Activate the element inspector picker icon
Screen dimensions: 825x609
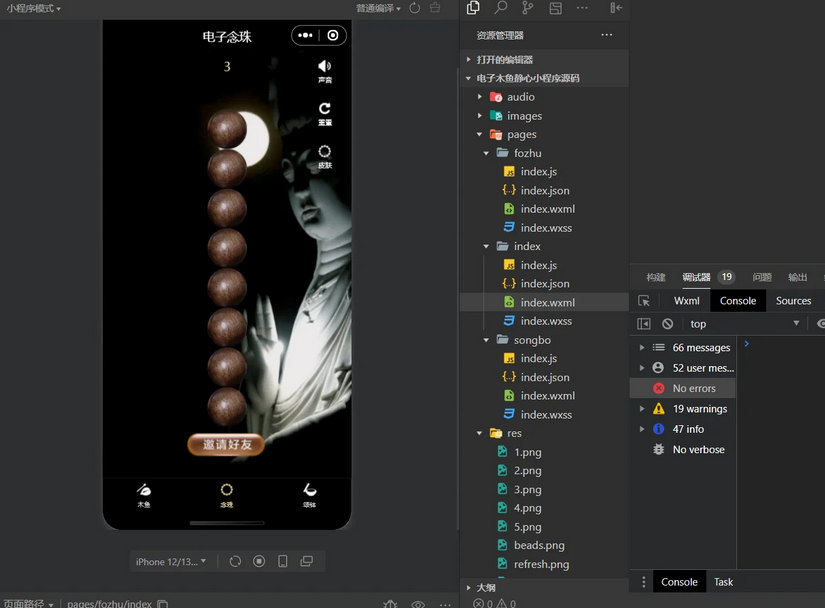(644, 301)
